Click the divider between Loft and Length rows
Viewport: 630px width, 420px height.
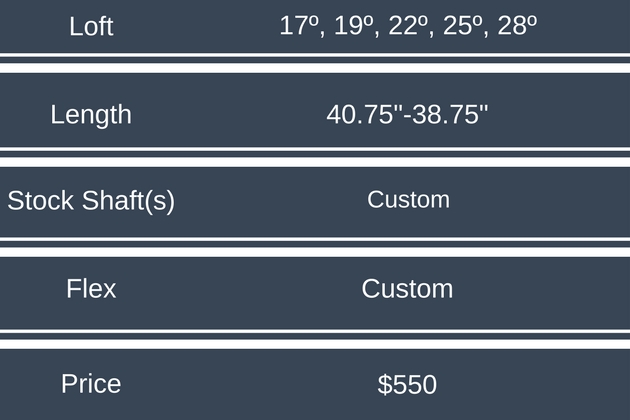coord(315,64)
